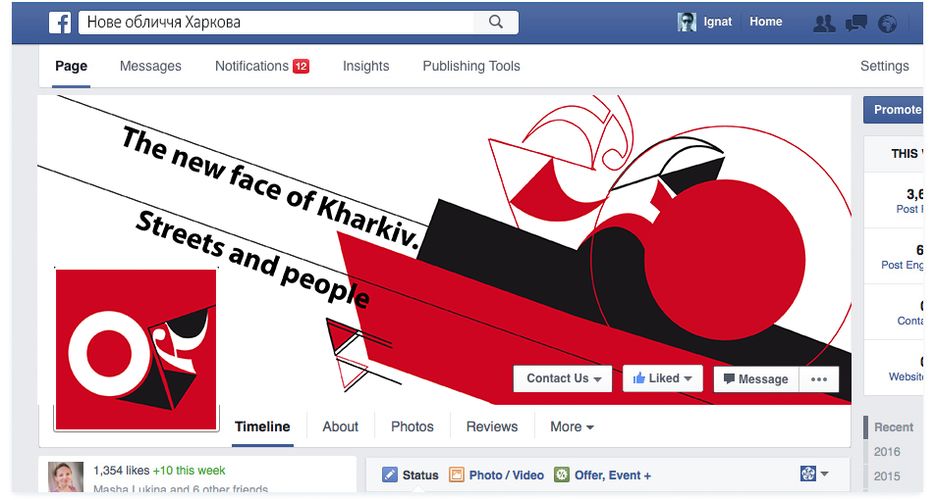
Task: Click the Promote button
Action: (x=897, y=109)
